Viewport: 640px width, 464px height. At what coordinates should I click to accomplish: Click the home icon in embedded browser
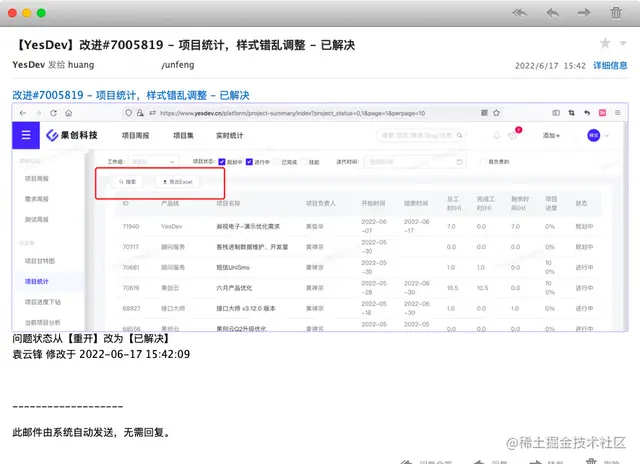tap(69, 113)
